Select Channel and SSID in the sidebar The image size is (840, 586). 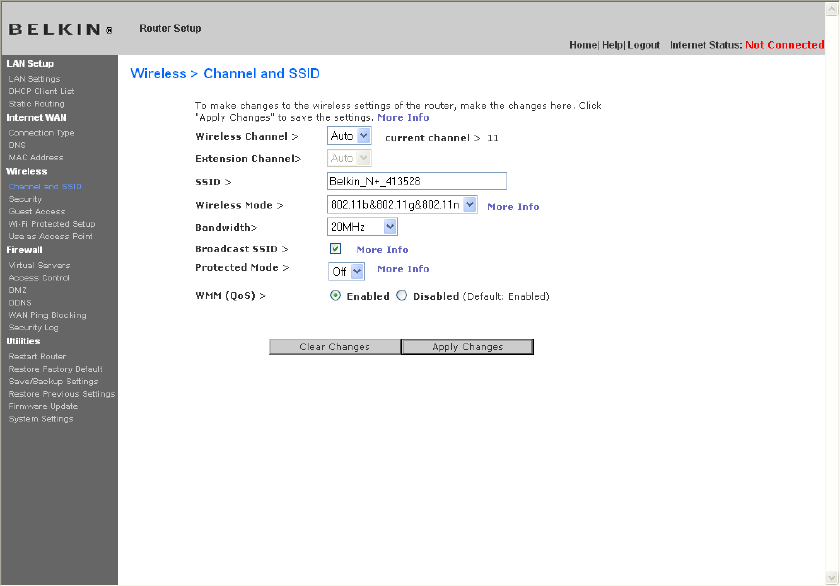coord(45,186)
